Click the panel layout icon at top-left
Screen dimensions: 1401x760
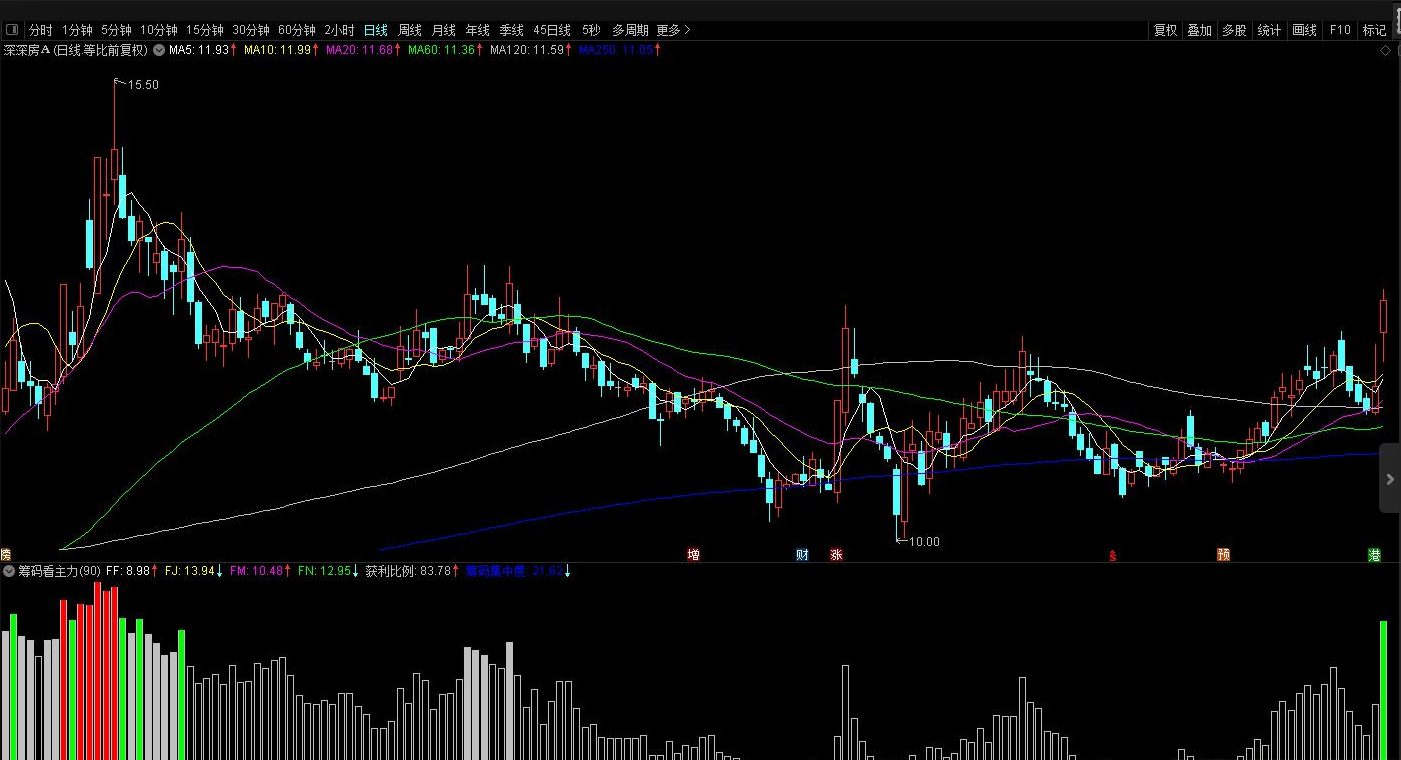click(12, 30)
